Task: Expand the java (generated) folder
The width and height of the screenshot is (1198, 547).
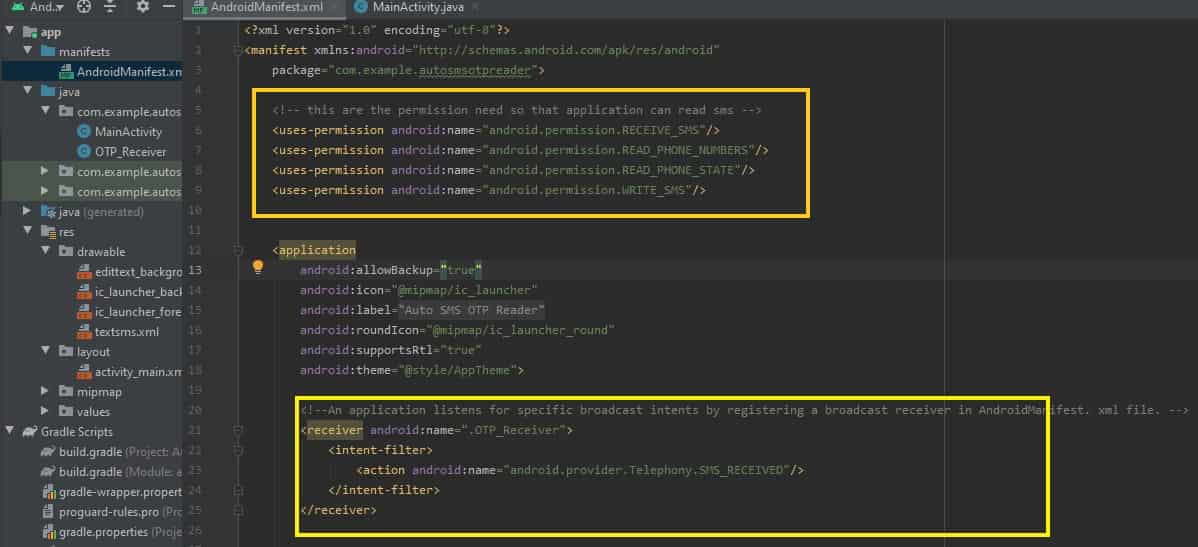Action: [28, 212]
